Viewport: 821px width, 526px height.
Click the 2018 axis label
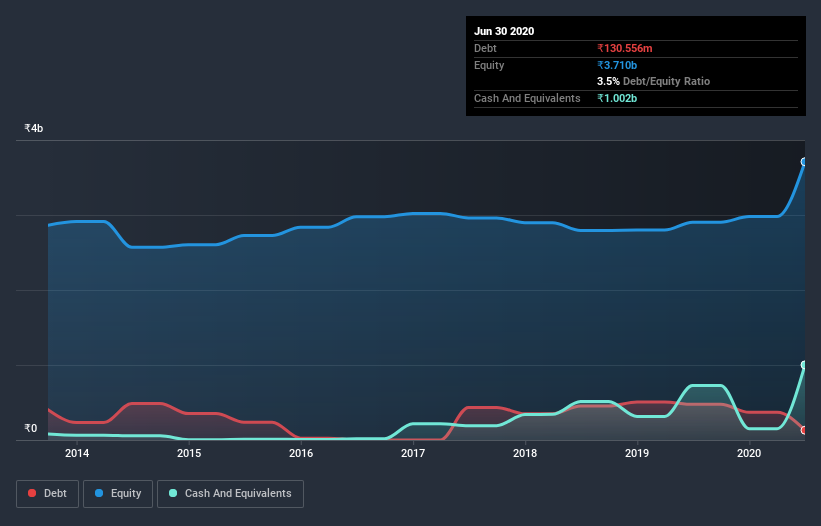click(x=525, y=453)
